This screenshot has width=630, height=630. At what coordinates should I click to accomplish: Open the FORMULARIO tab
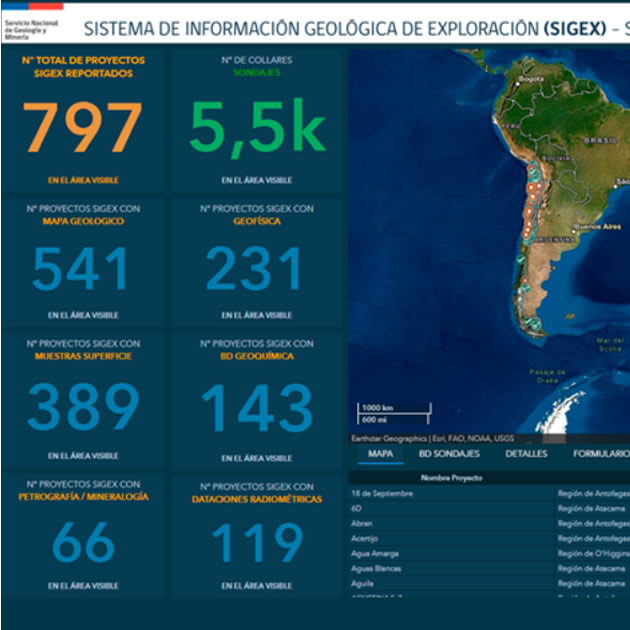602,454
